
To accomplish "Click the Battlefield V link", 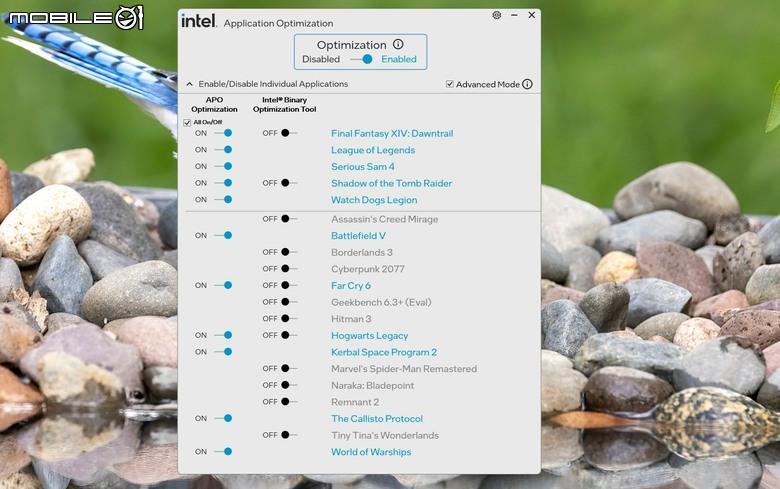I will (358, 236).
